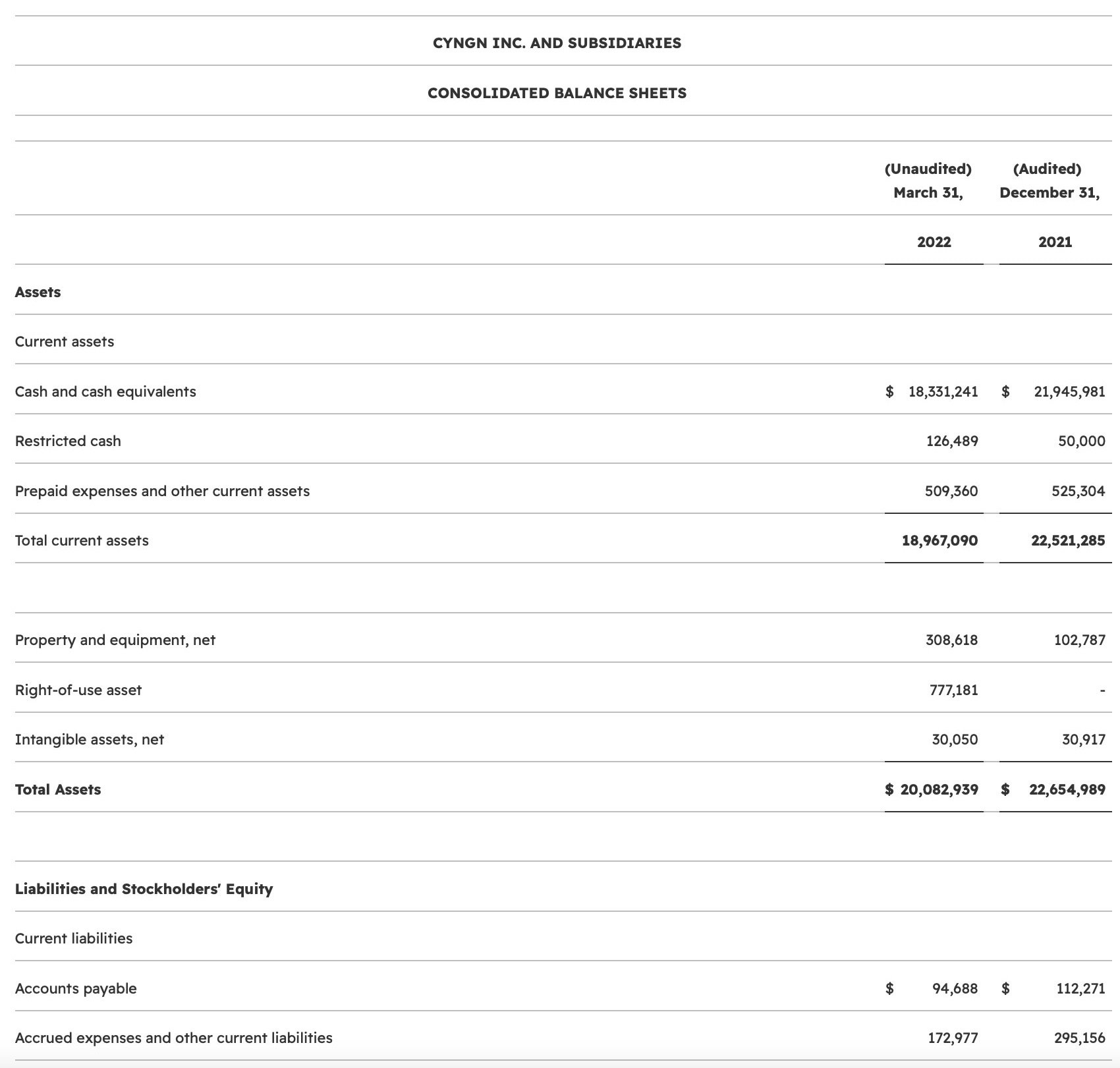Select the 'CYNGN INC. AND SUBSIDIARIES' title

pyautogui.click(x=557, y=43)
